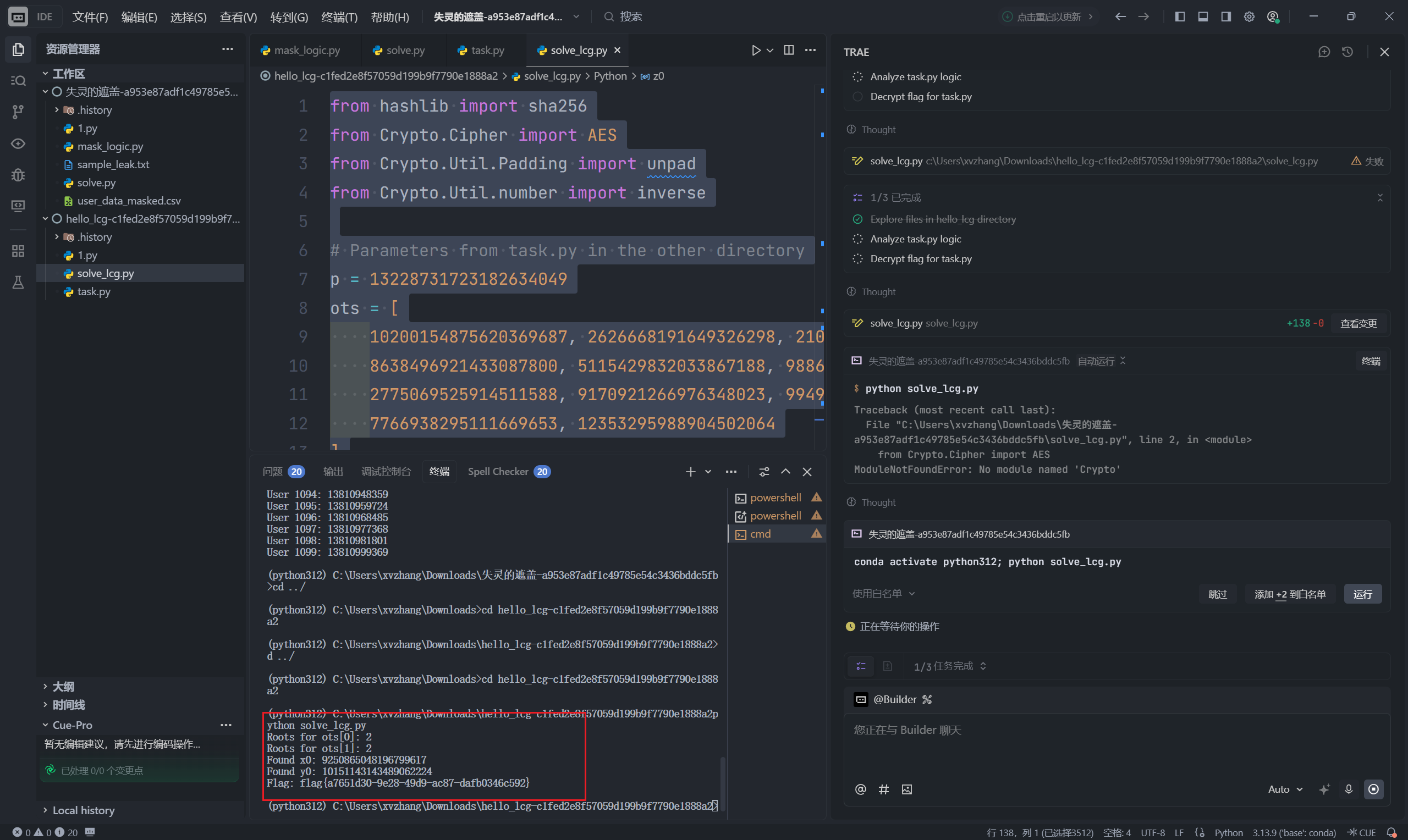The image size is (1408, 840).
Task: Attach an image to Builder chat
Action: [907, 789]
